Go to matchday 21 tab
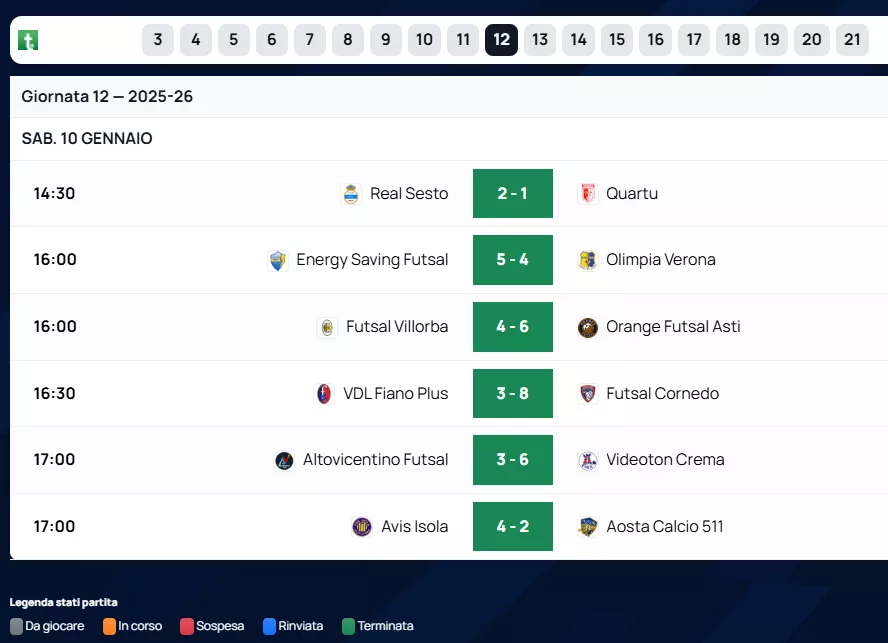 [x=852, y=40]
